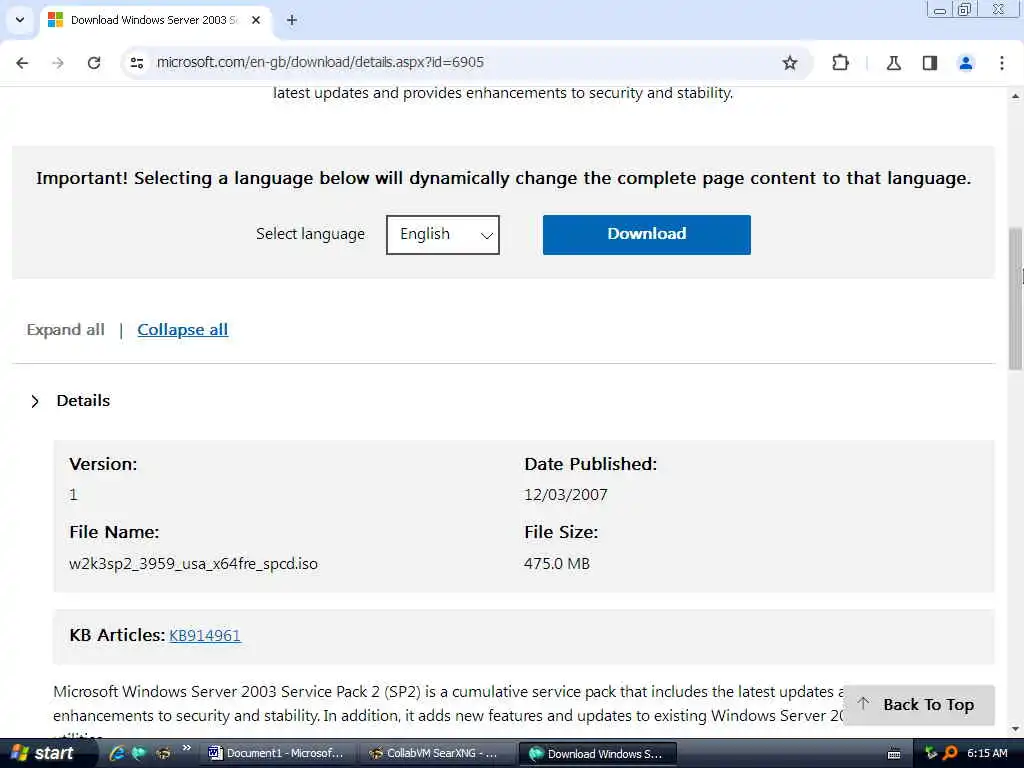Open the KB914961 article link
This screenshot has width=1024, height=768.
coord(205,635)
